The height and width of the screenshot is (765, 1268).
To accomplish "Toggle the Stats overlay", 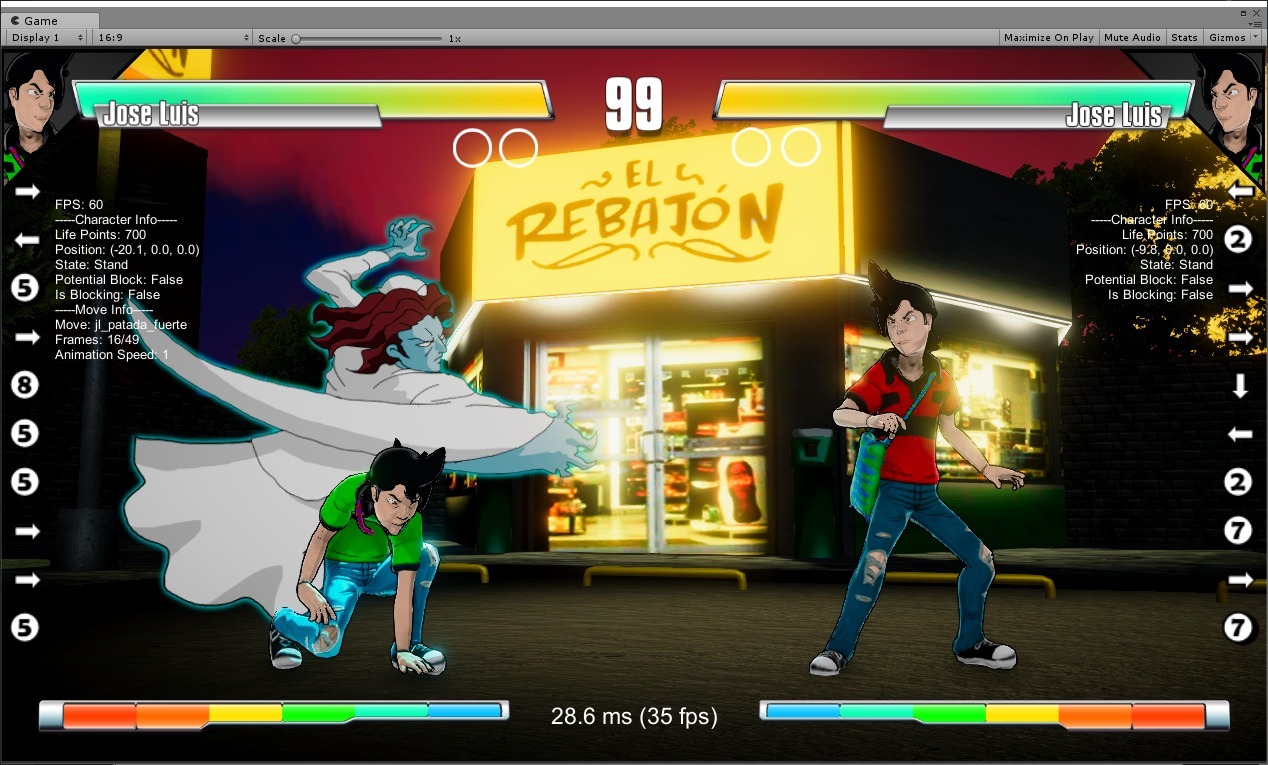I will pos(1184,38).
